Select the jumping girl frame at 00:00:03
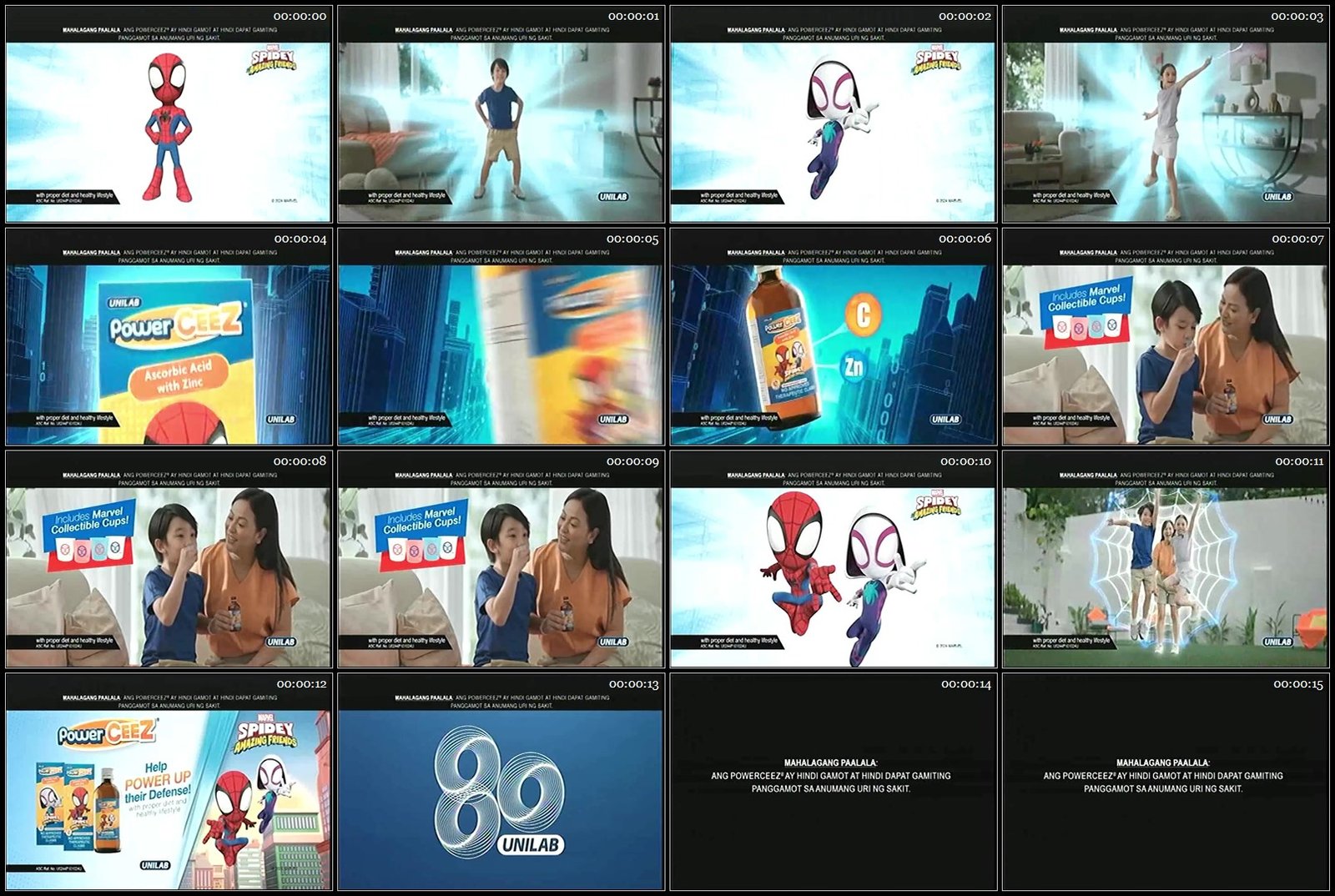The image size is (1335, 896). [1165, 115]
